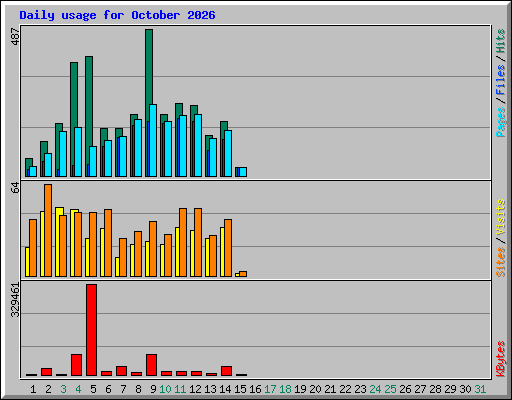Click day 5 on the x-axis
Screen dimensions: 512x400
point(93,389)
